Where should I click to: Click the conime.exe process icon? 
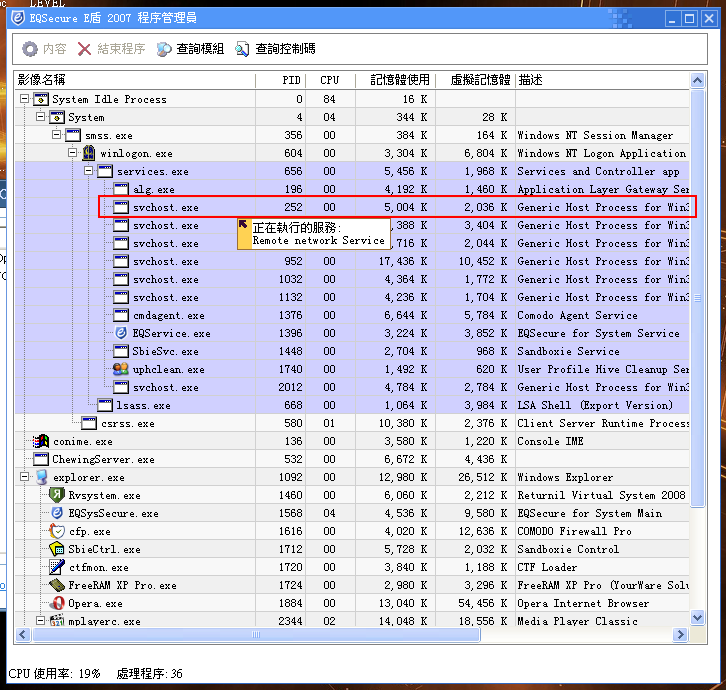point(41,441)
